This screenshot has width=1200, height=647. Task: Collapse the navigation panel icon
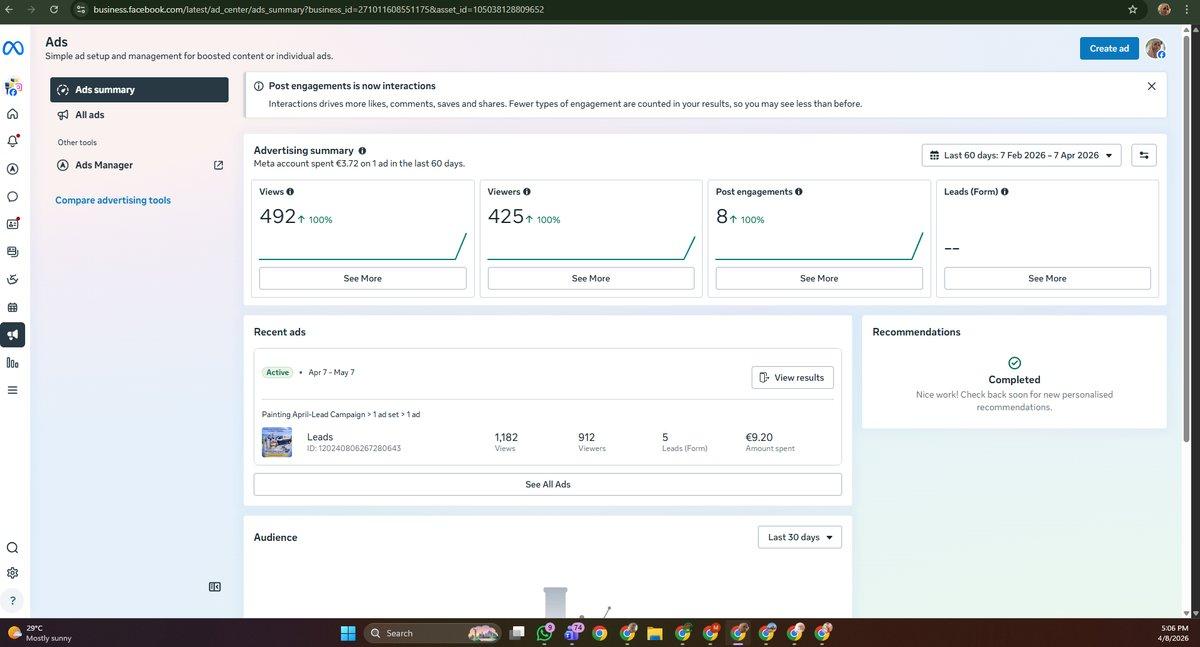coord(214,587)
